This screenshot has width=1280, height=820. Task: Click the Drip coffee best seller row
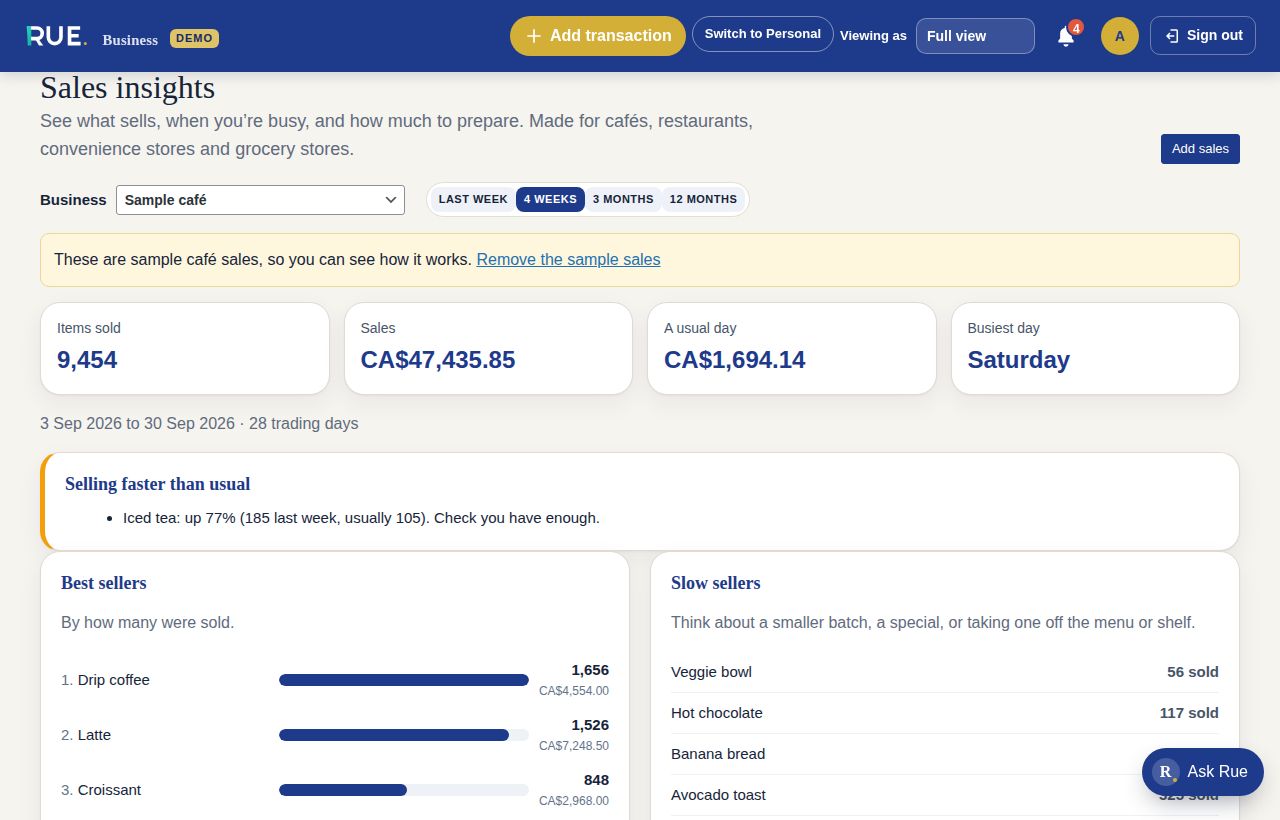pos(335,680)
